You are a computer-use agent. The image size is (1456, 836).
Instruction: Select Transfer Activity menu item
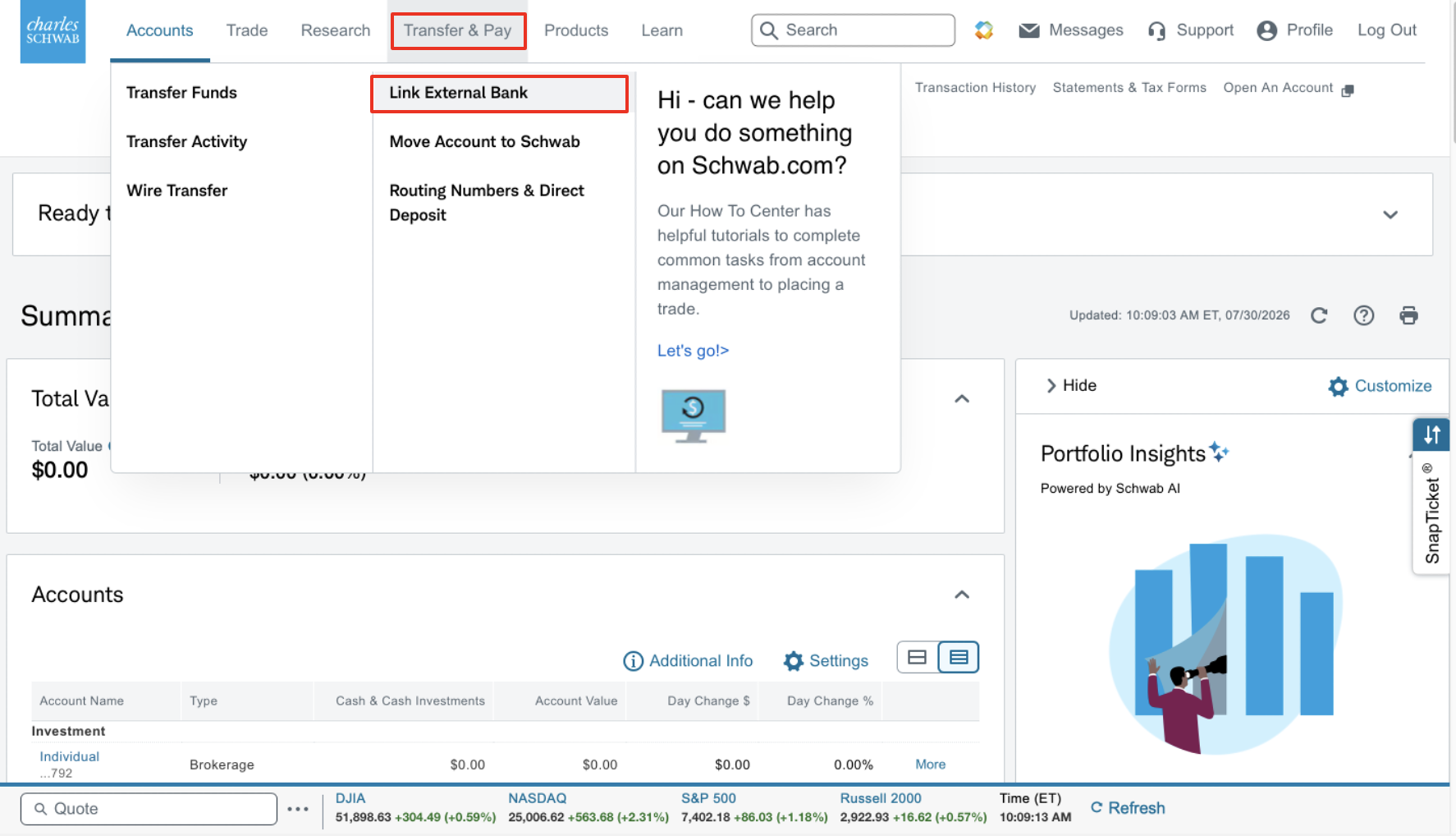tap(186, 142)
